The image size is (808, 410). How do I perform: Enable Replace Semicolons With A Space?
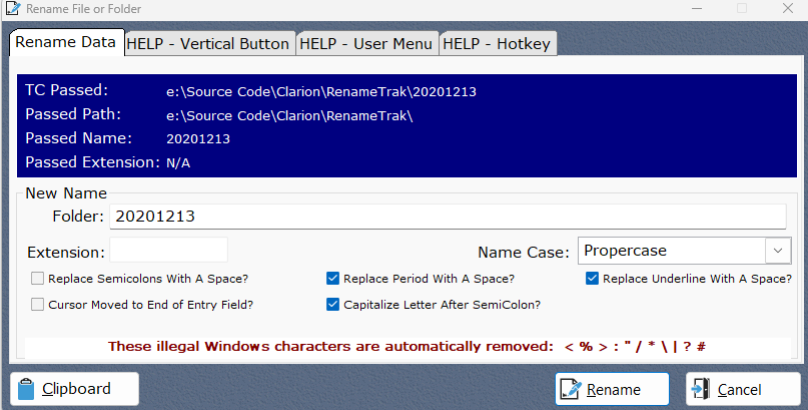click(x=38, y=279)
